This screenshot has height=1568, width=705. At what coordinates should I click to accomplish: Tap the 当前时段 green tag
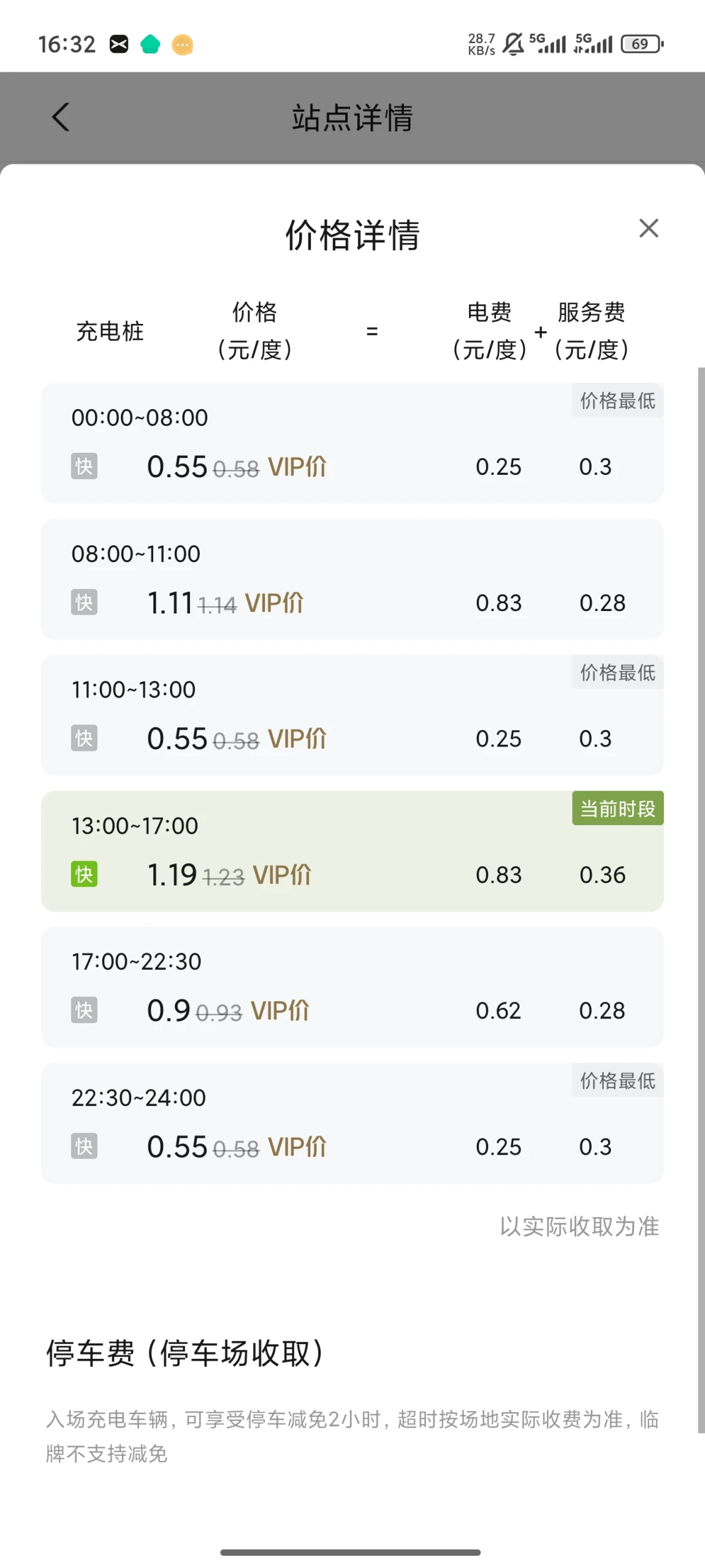point(617,808)
